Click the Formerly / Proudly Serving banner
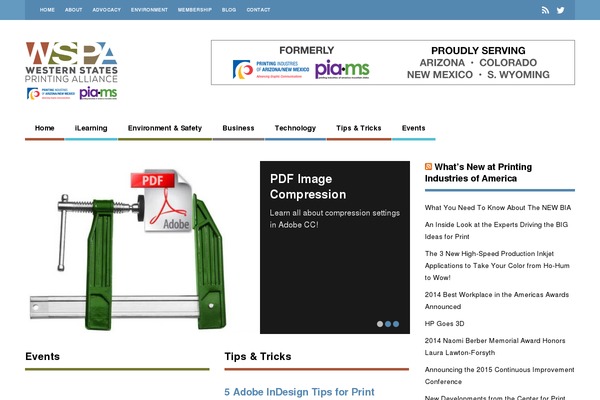The height and width of the screenshot is (400, 600). tap(393, 62)
